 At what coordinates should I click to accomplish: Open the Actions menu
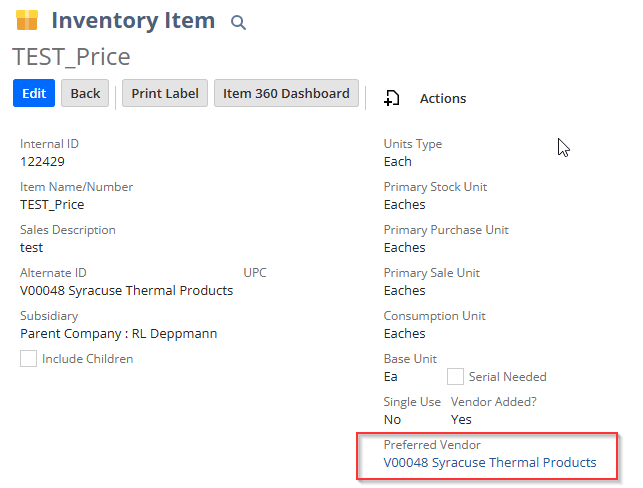tap(443, 98)
